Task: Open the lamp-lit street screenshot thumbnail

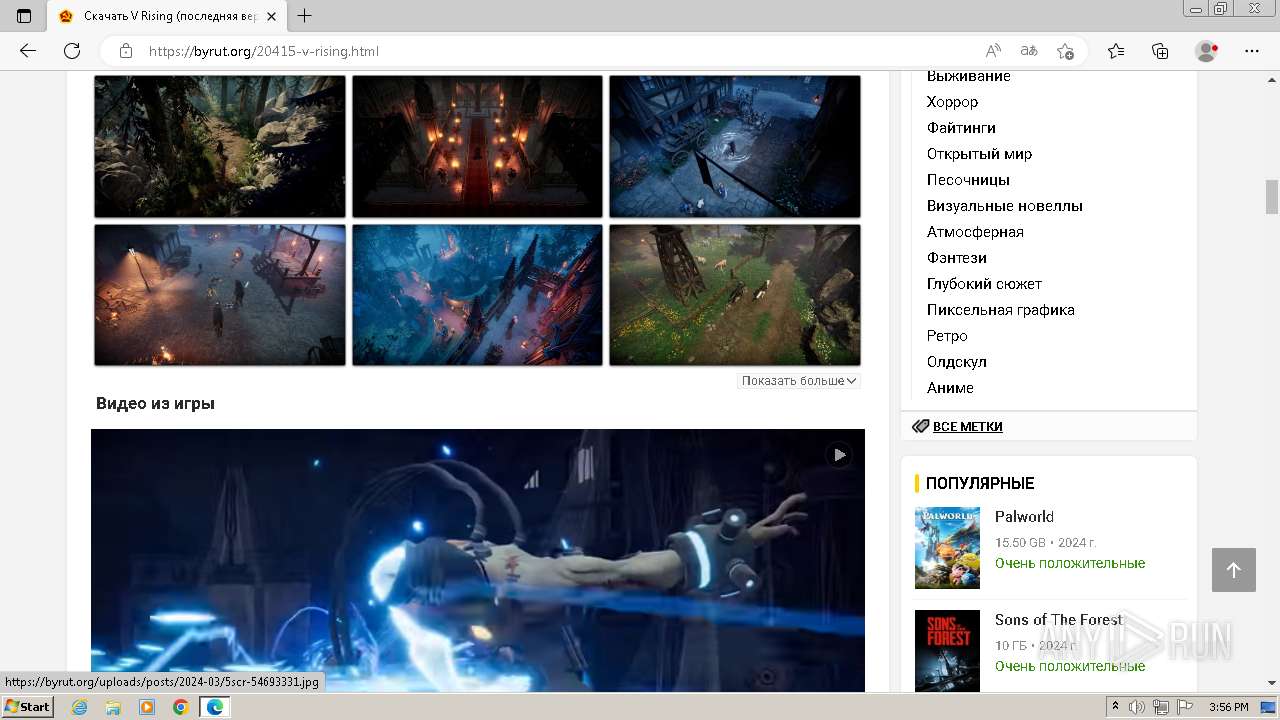Action: [x=220, y=295]
